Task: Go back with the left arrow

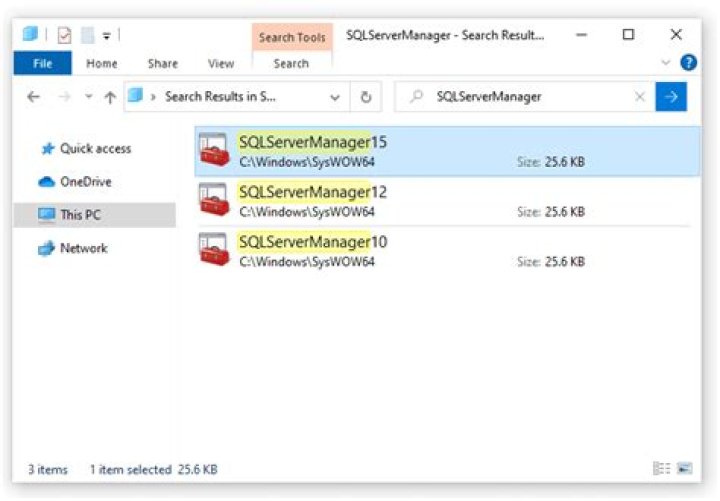Action: pos(34,97)
